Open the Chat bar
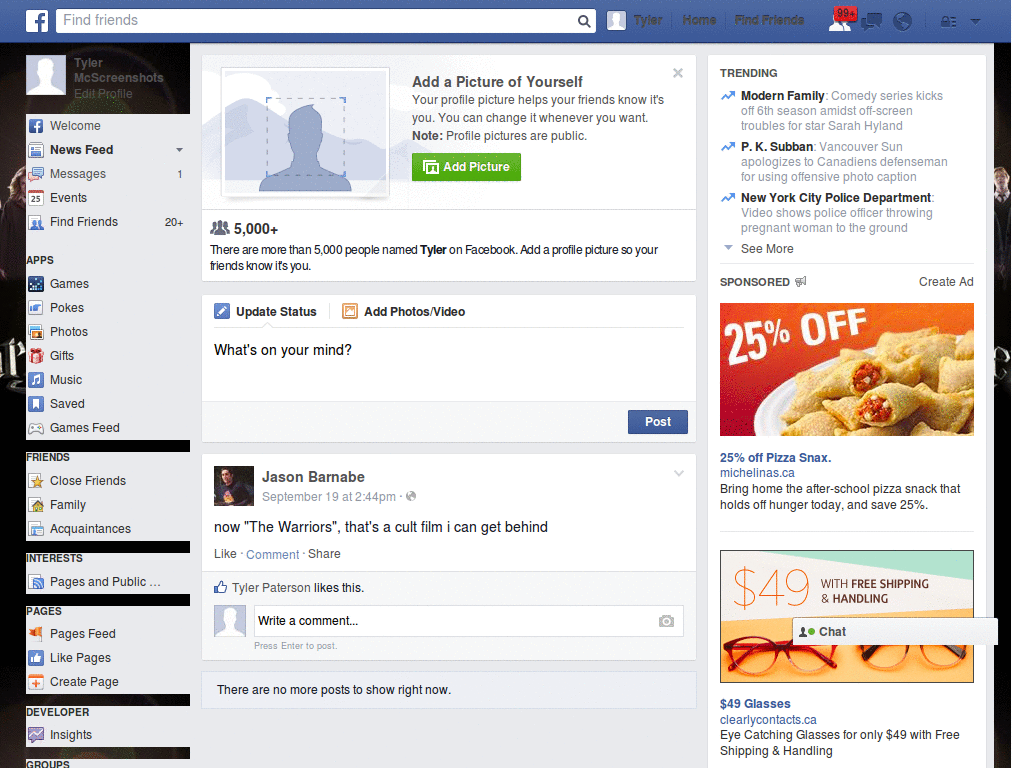Viewport: 1024px width, 768px height. point(895,632)
